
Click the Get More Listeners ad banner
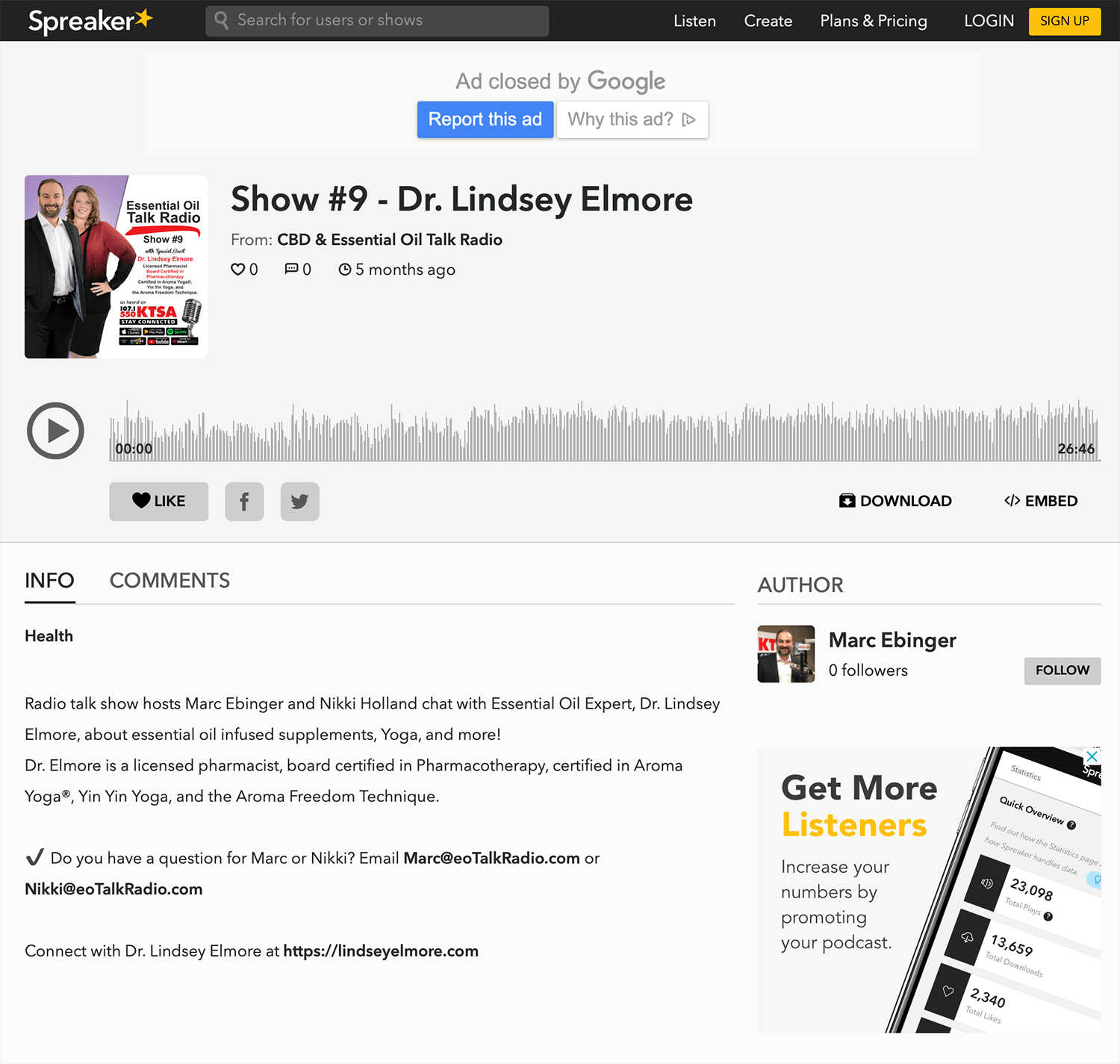coord(929,890)
